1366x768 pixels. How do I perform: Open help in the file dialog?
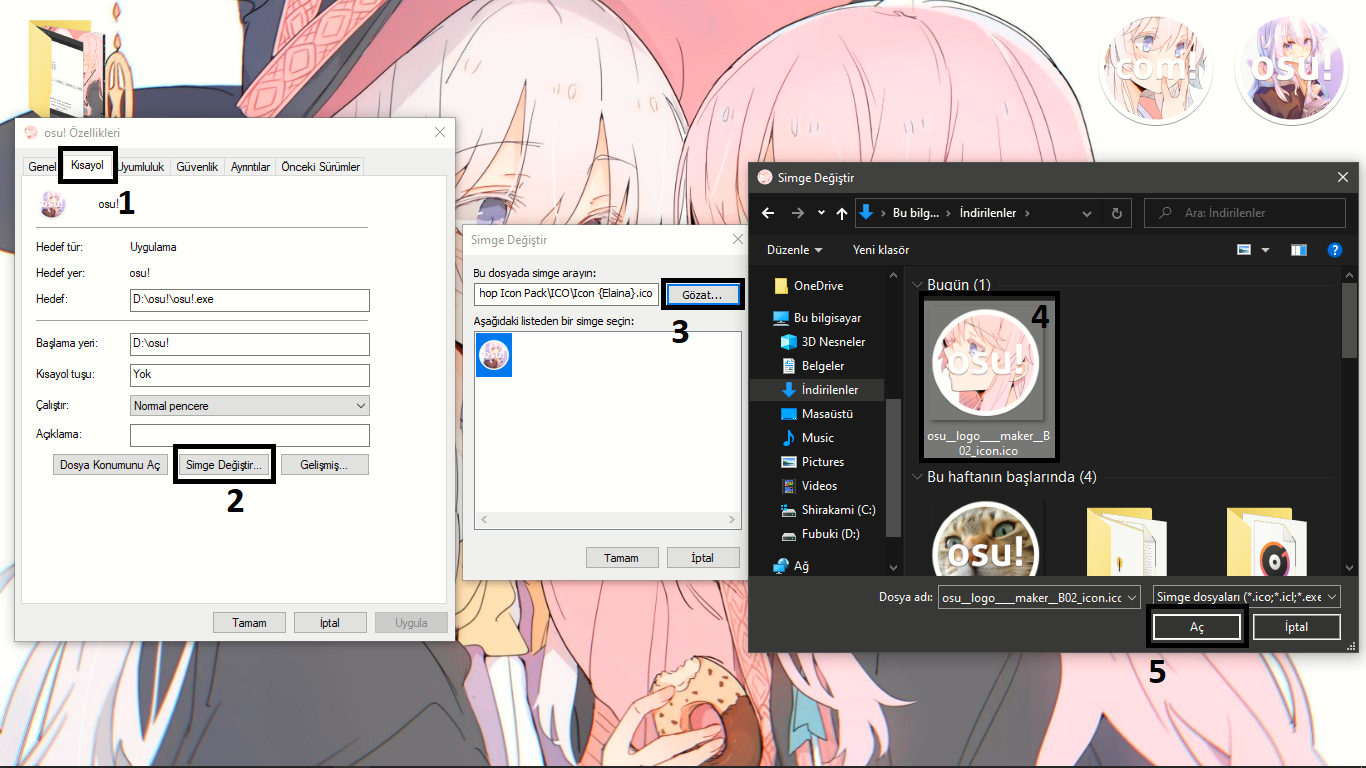(1334, 250)
